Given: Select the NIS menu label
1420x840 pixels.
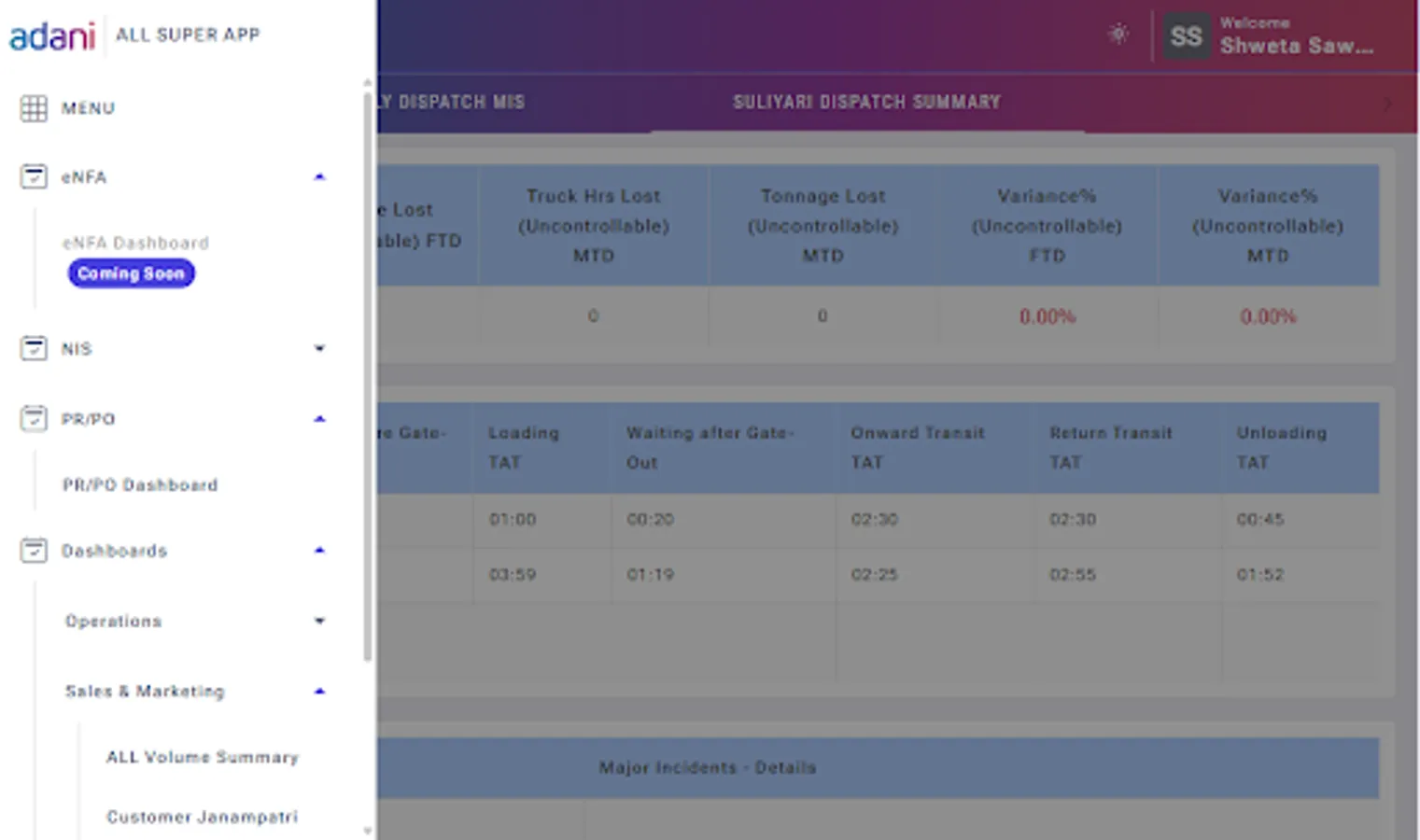Looking at the screenshot, I should (77, 348).
